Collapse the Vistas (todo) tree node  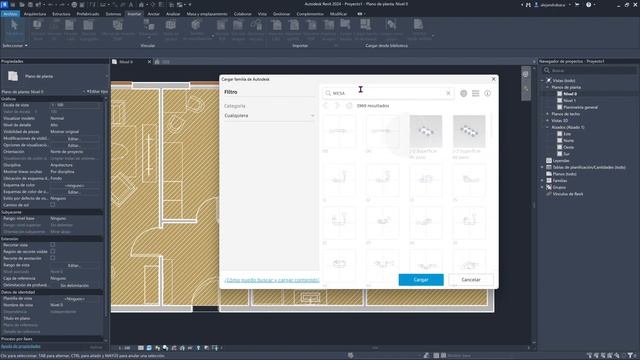tap(543, 80)
